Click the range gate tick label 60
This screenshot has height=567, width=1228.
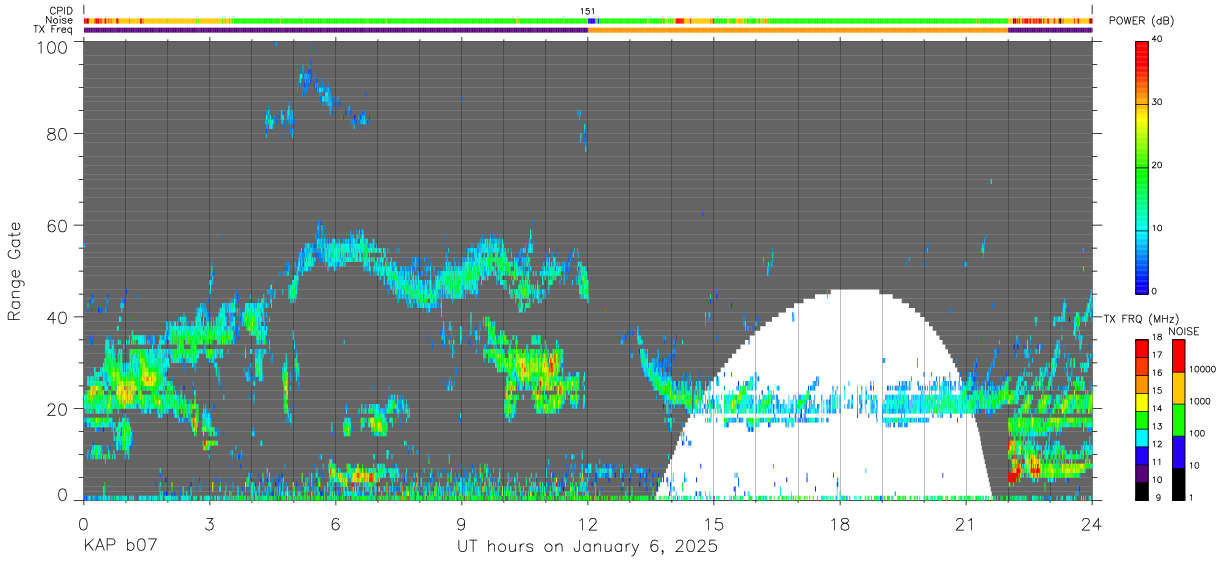click(x=58, y=226)
